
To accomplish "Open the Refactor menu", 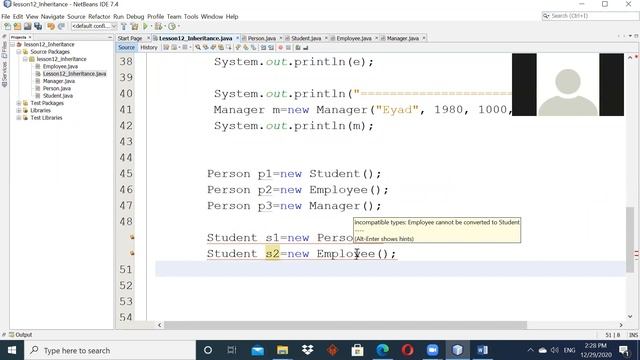I will tap(99, 16).
